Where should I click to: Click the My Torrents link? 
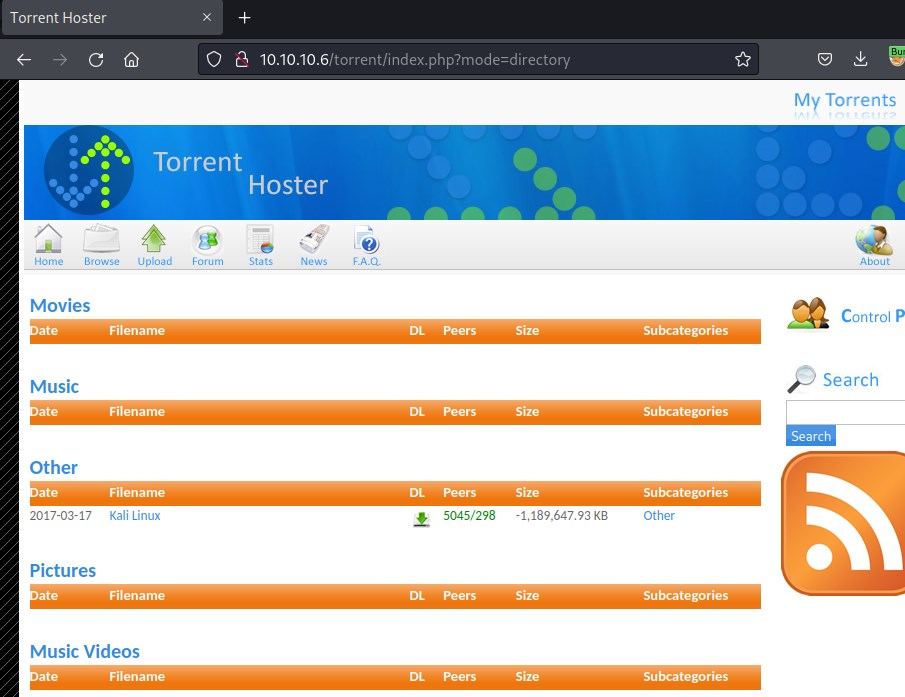(844, 100)
